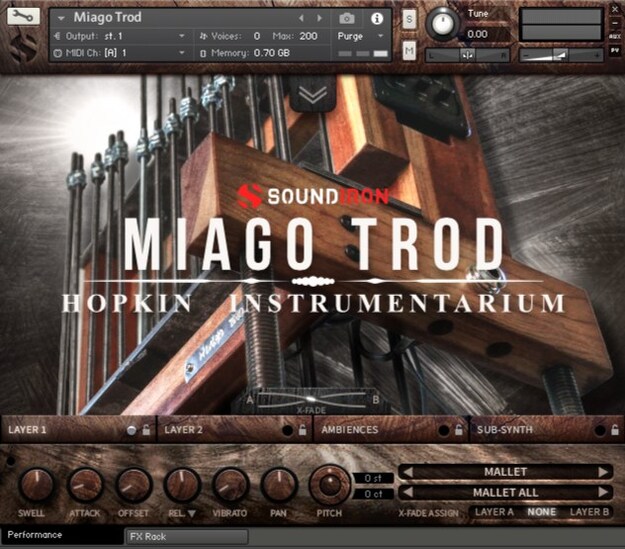The image size is (625, 549).
Task: Toggle Layer 1 on/off indicator
Action: (131, 430)
